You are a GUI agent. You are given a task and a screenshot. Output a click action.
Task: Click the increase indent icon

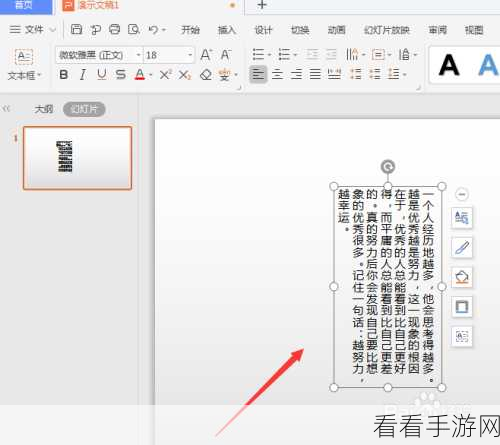click(331, 54)
